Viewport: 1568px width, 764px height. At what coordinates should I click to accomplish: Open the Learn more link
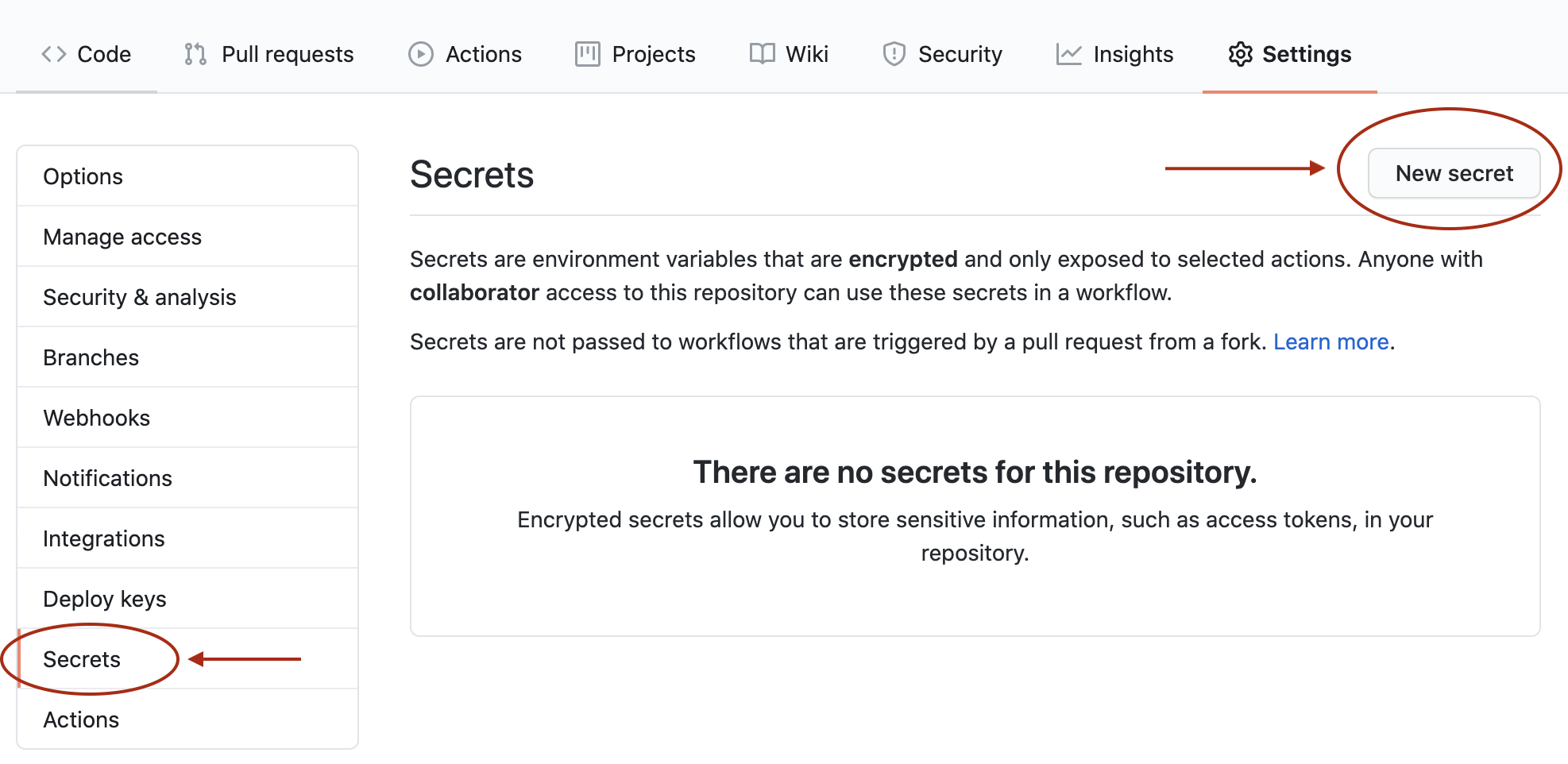[1331, 341]
